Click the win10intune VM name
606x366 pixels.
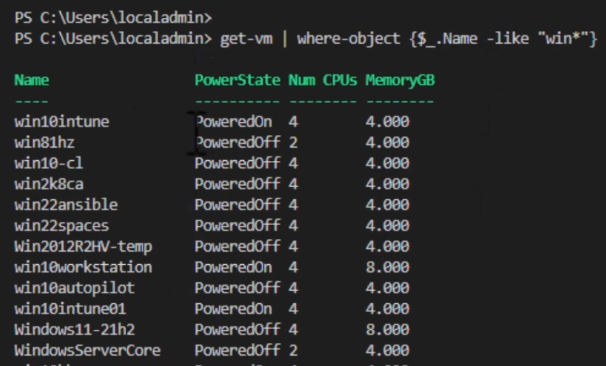point(62,122)
